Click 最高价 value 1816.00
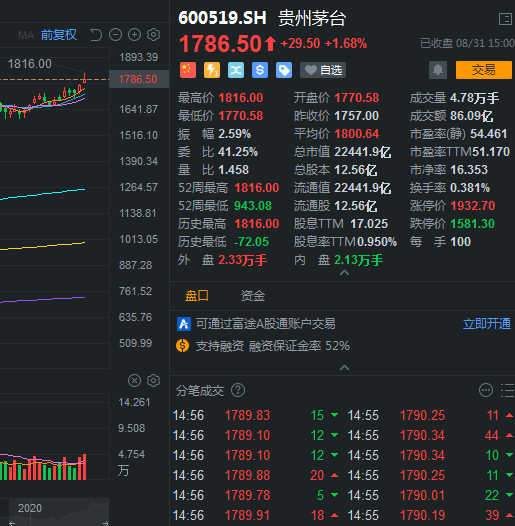Screen dimensions: 515x526 coord(241,98)
